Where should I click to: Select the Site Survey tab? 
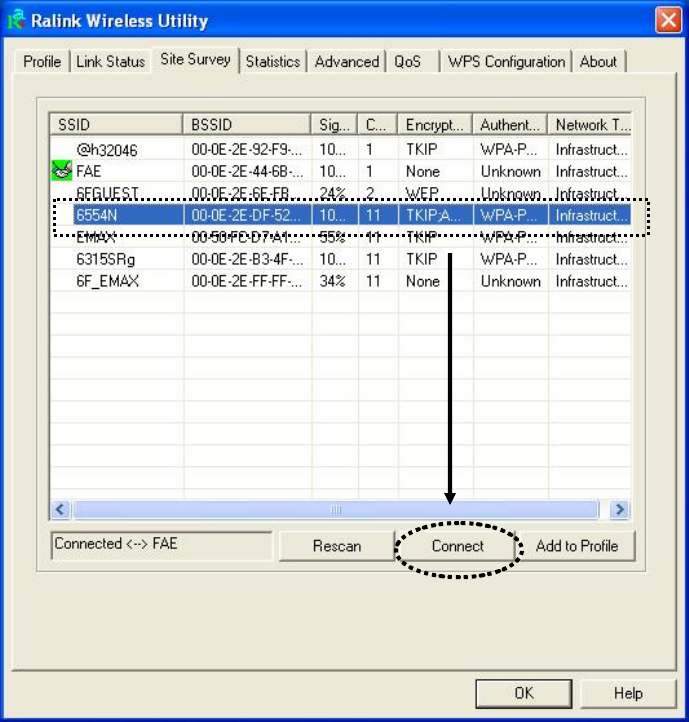[195, 59]
